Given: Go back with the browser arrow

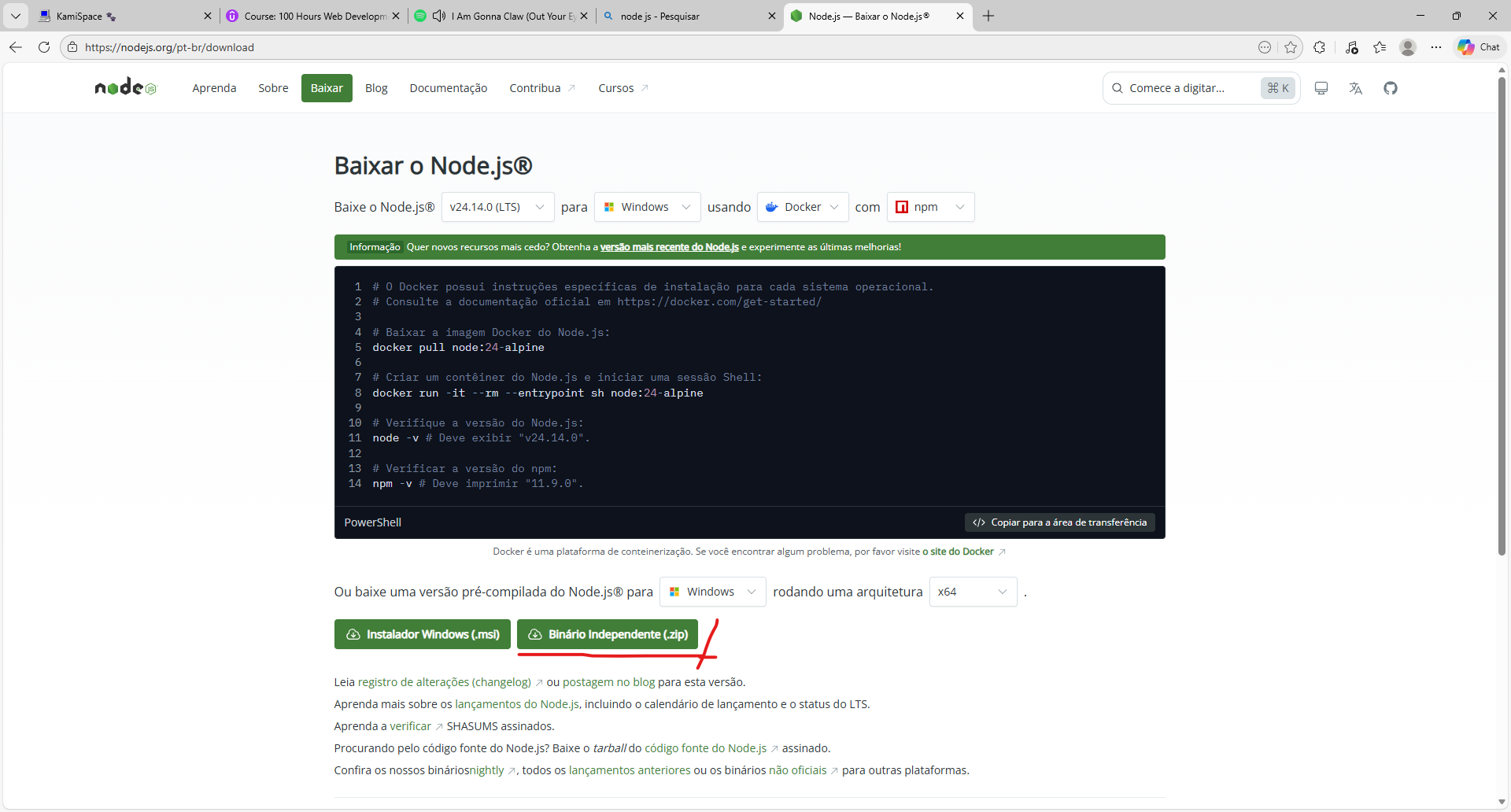Looking at the screenshot, I should click(16, 47).
